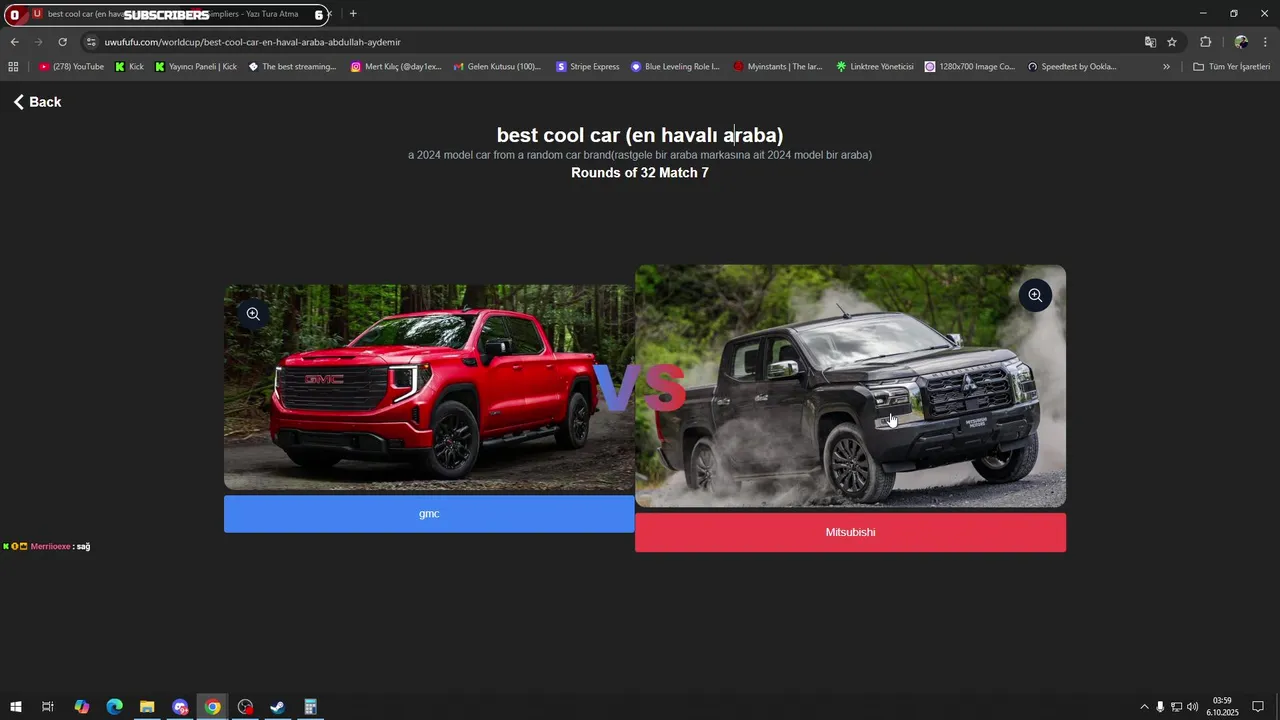Open the (278) YouTube bookmark
1280x720 pixels.
click(71, 67)
